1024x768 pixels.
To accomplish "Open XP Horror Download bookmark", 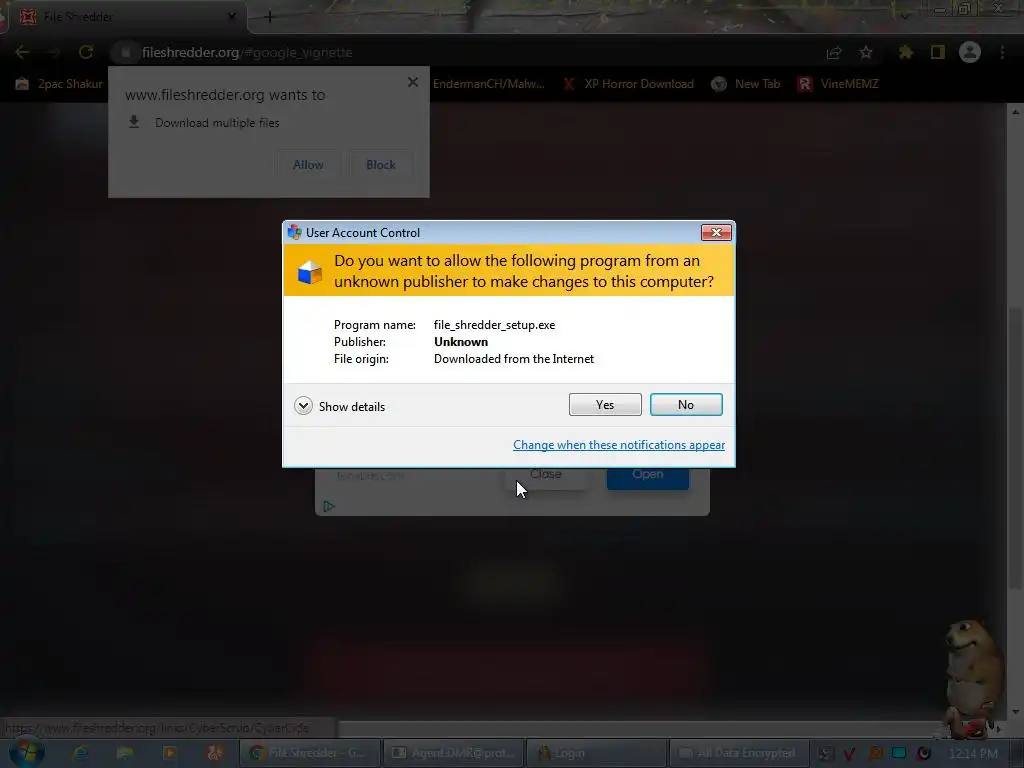I will [628, 84].
